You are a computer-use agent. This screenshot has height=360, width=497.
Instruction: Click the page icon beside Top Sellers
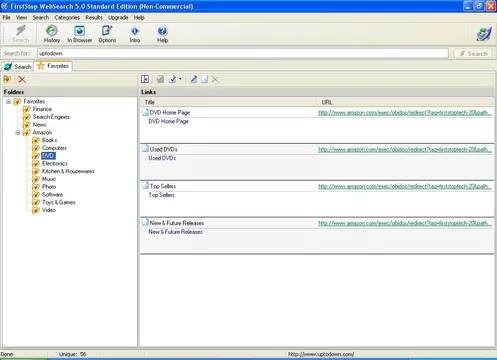click(x=145, y=186)
